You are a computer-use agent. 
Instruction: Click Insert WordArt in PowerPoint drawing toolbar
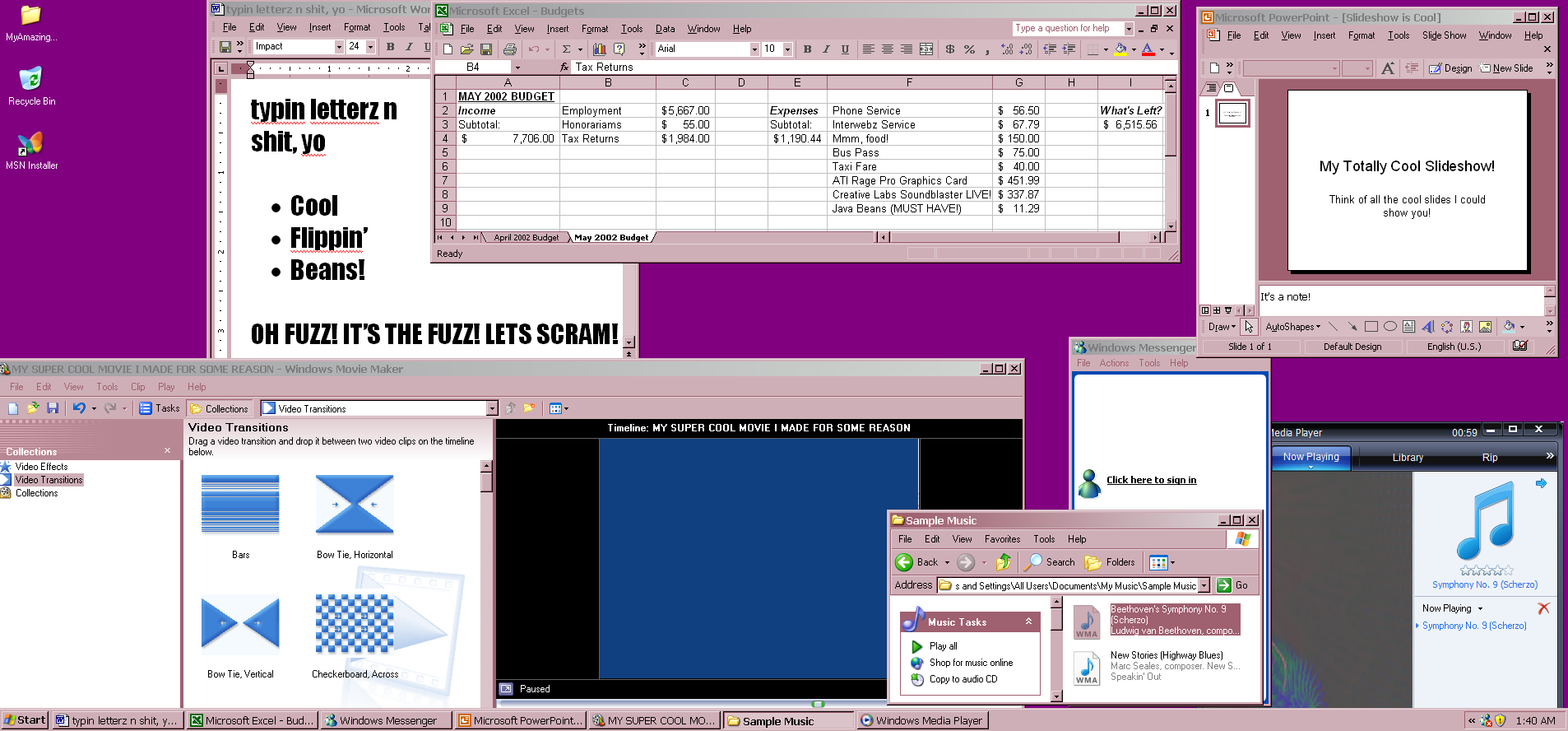(x=1428, y=327)
